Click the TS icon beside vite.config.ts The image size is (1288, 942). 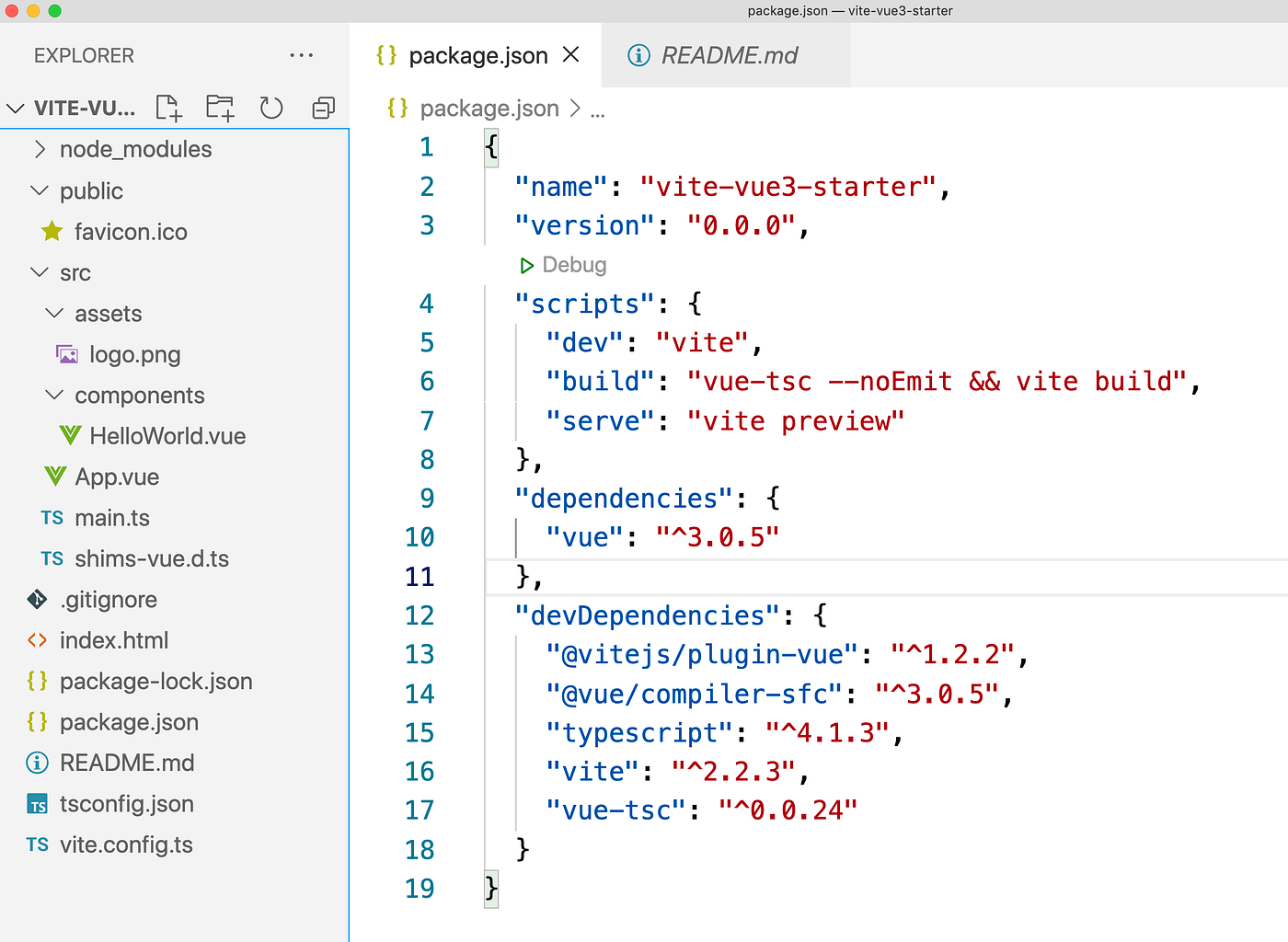click(x=37, y=844)
